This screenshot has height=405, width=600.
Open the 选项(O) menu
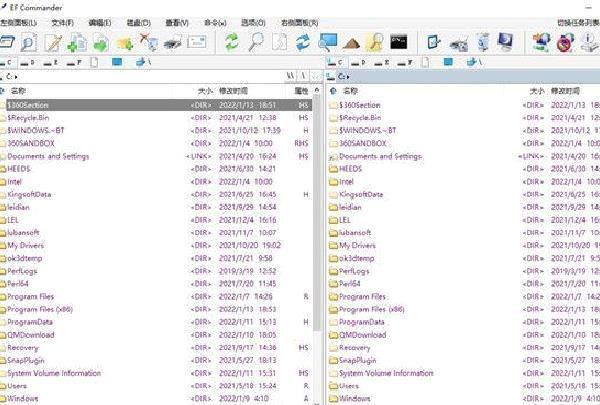click(253, 23)
